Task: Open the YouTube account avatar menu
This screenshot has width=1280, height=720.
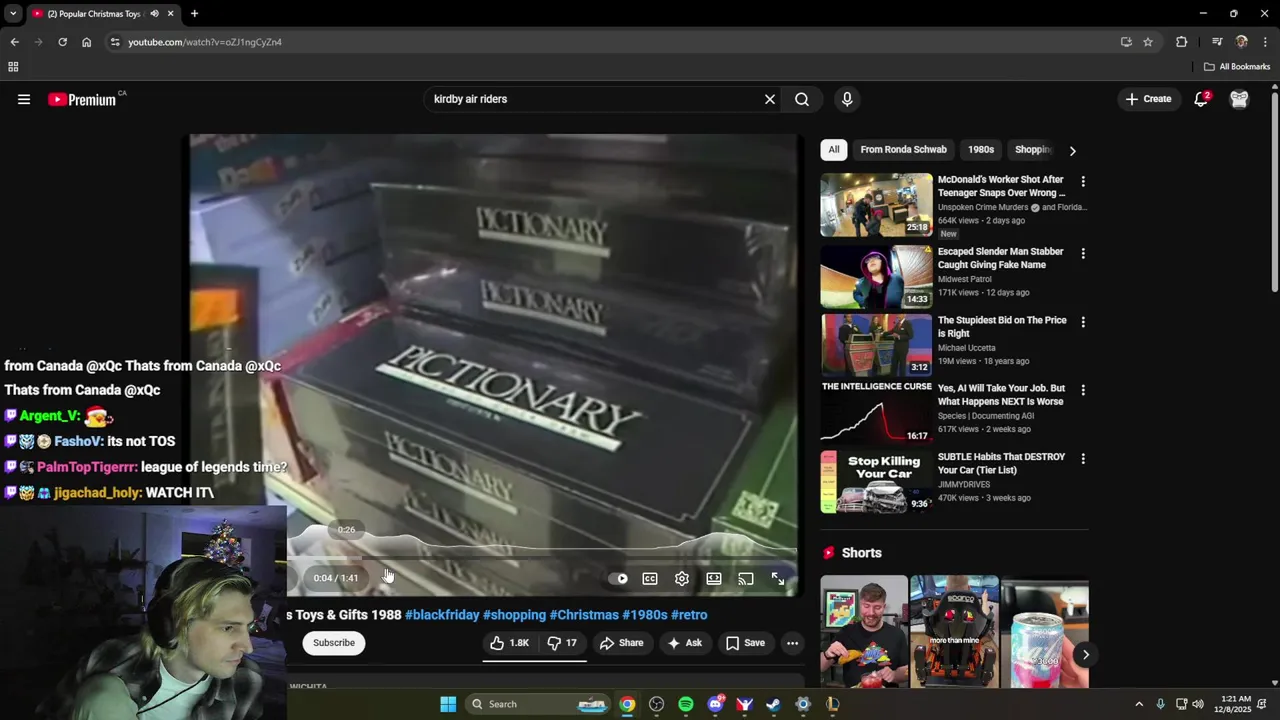Action: click(x=1239, y=99)
